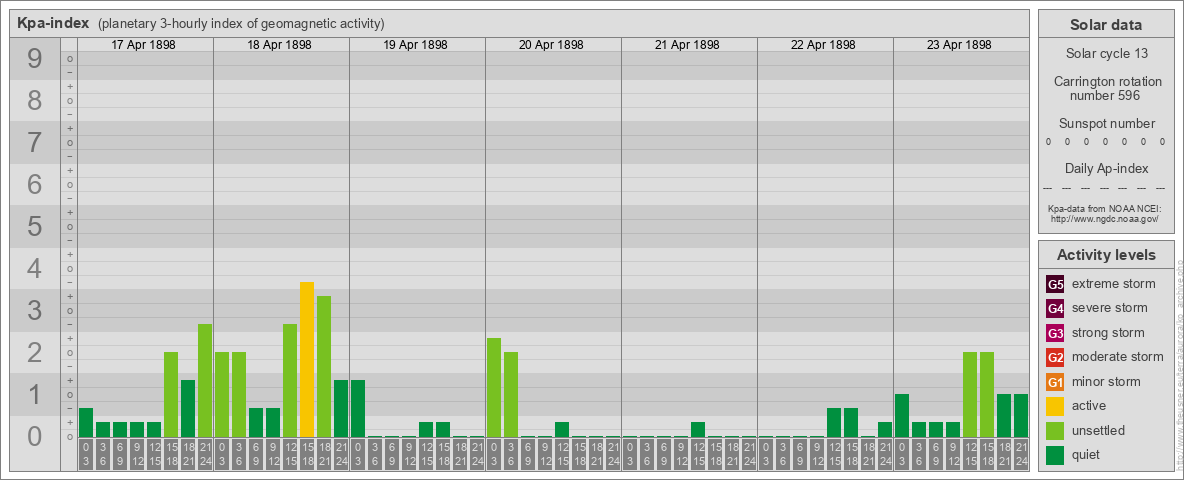Click the Kp scale number 0
Image resolution: width=1184 pixels, height=480 pixels.
35,436
